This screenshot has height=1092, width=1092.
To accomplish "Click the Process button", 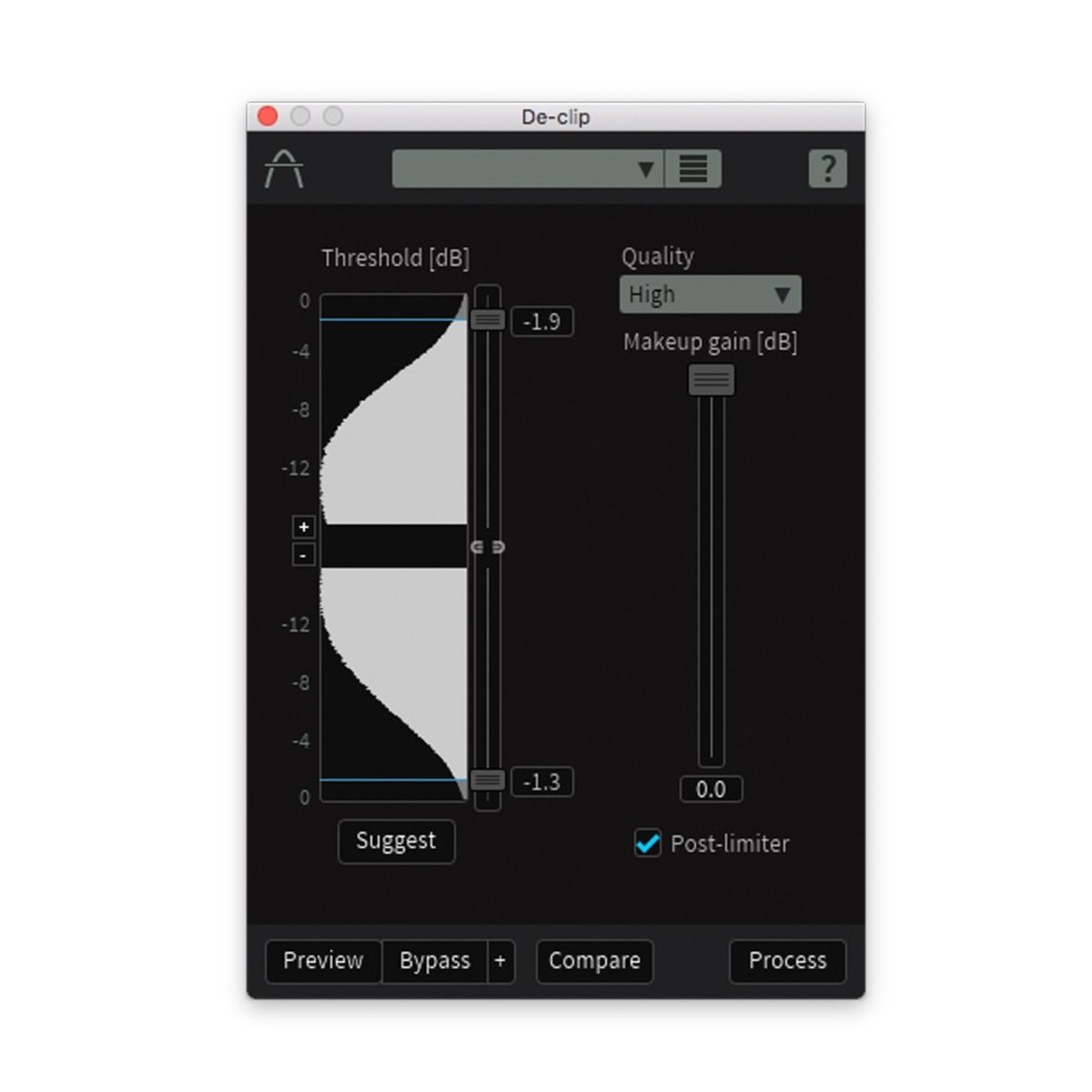I will (x=788, y=961).
